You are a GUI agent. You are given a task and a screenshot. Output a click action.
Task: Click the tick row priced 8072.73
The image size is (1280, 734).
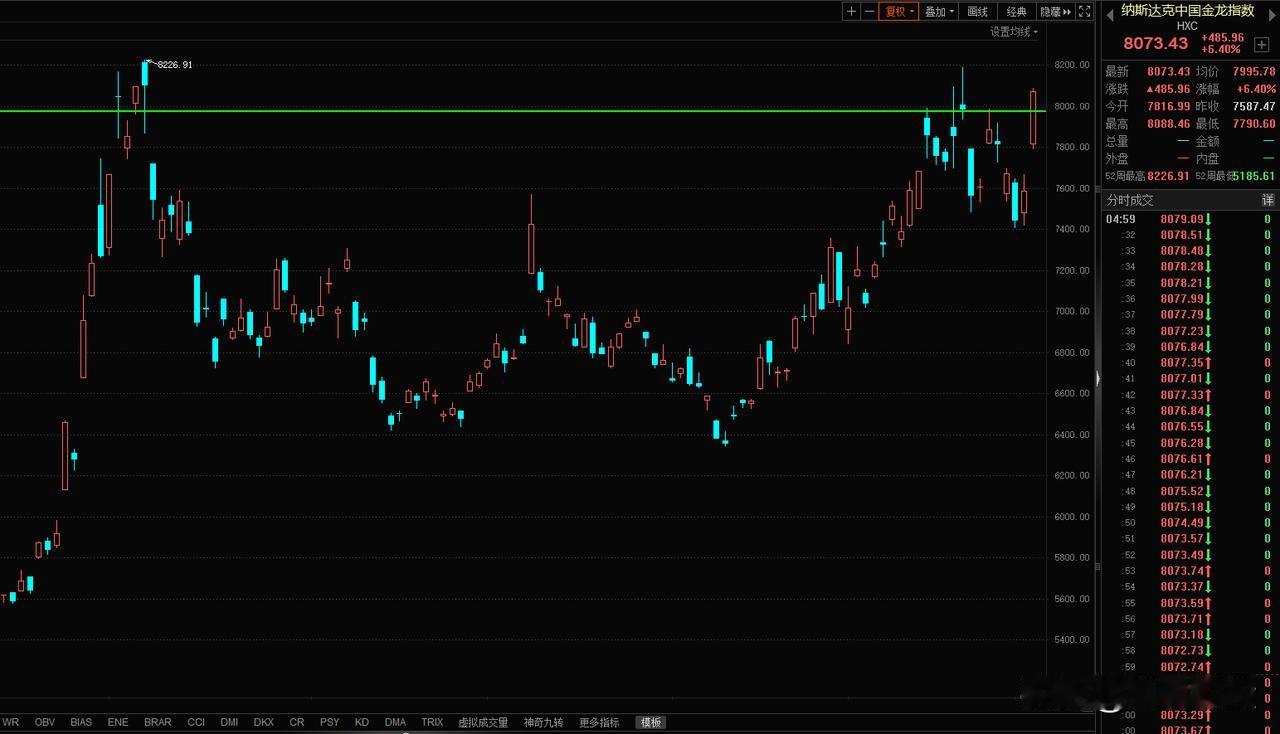click(1190, 651)
